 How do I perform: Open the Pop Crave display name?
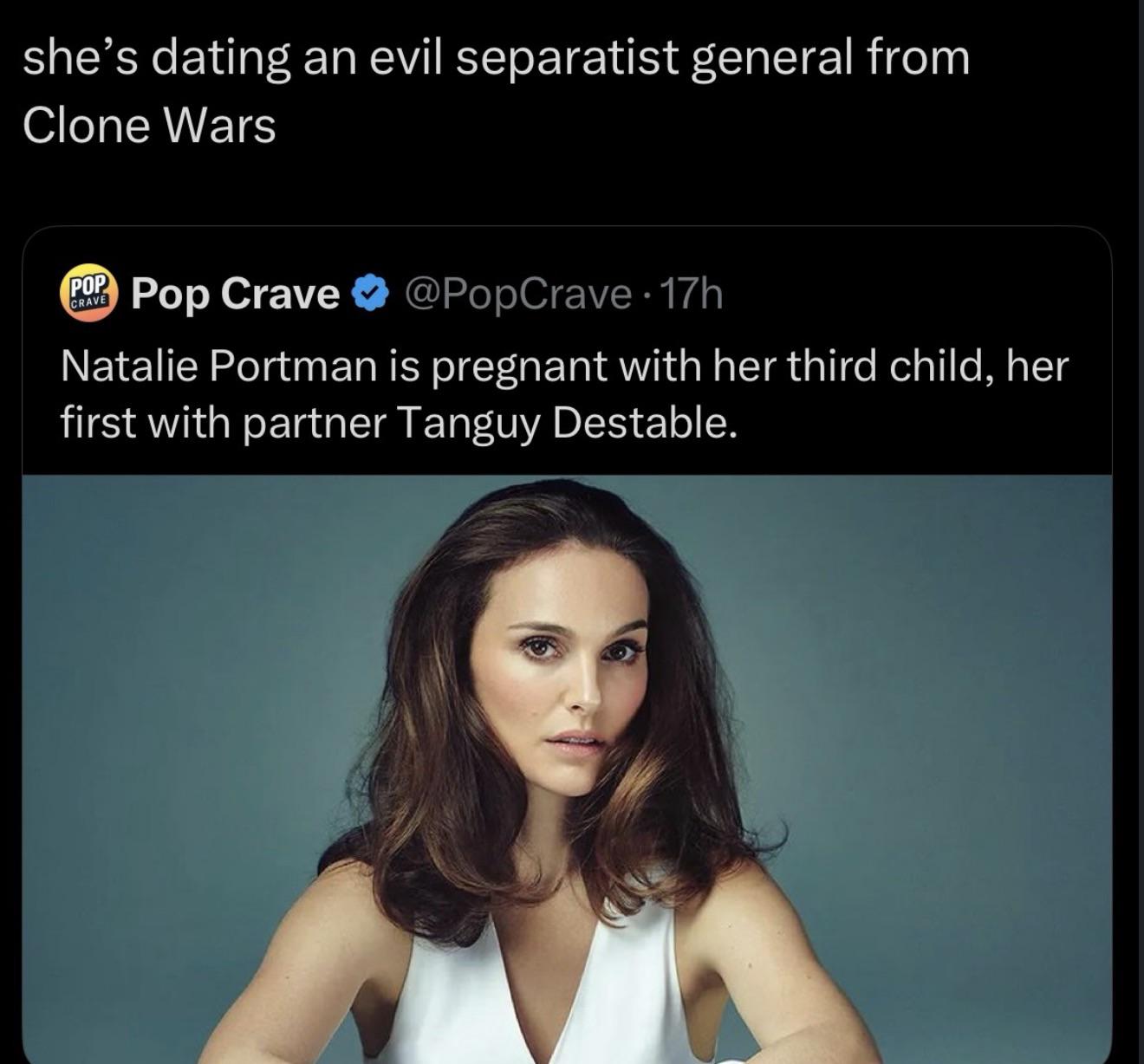pyautogui.click(x=235, y=295)
